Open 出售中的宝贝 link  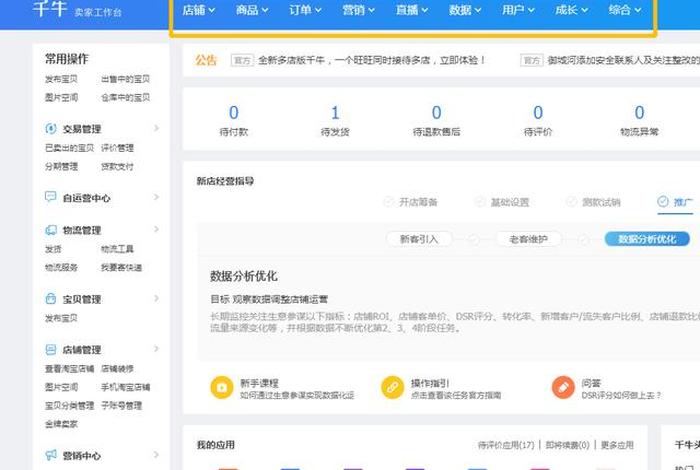pyautogui.click(x=125, y=79)
